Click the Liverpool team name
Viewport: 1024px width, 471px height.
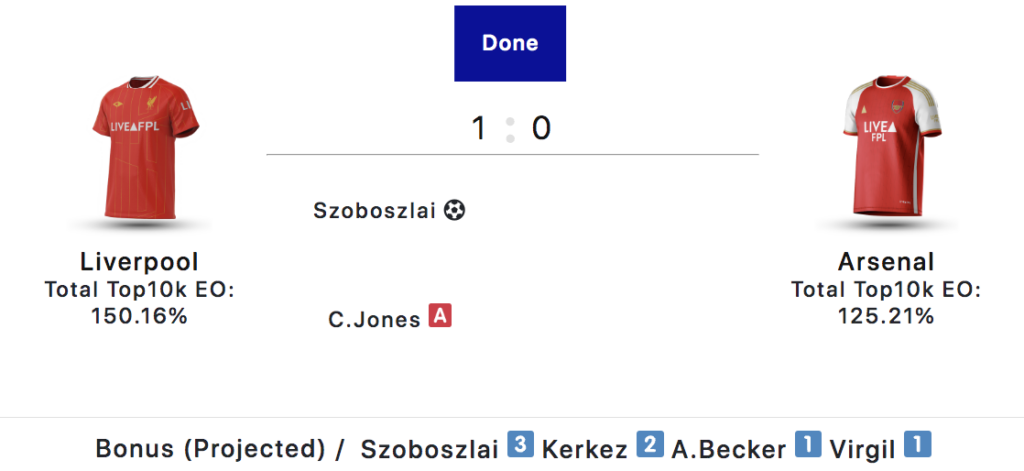pyautogui.click(x=139, y=262)
